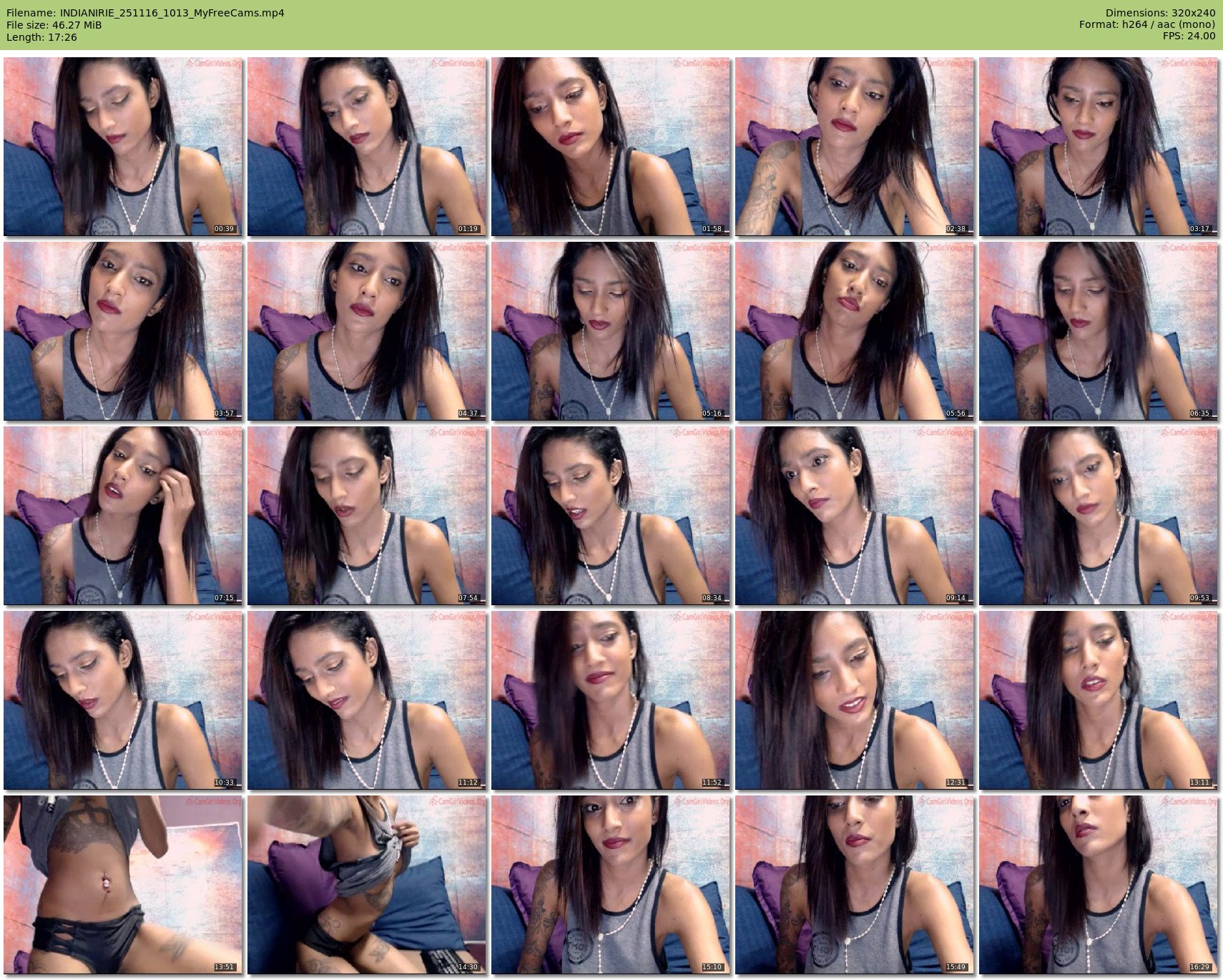This screenshot has height=980, width=1223.
Task: Open the thumbnail timestamped 06:35
Action: click(1099, 331)
